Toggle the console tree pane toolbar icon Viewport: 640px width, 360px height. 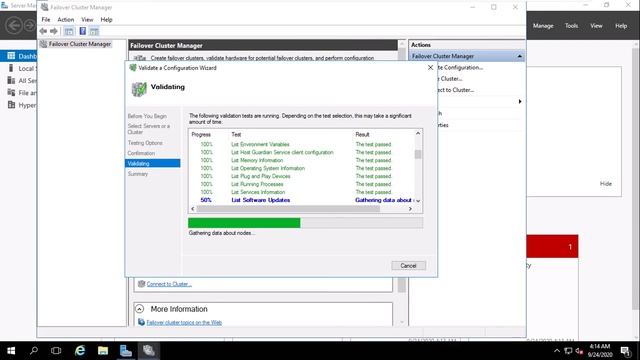tap(69, 31)
